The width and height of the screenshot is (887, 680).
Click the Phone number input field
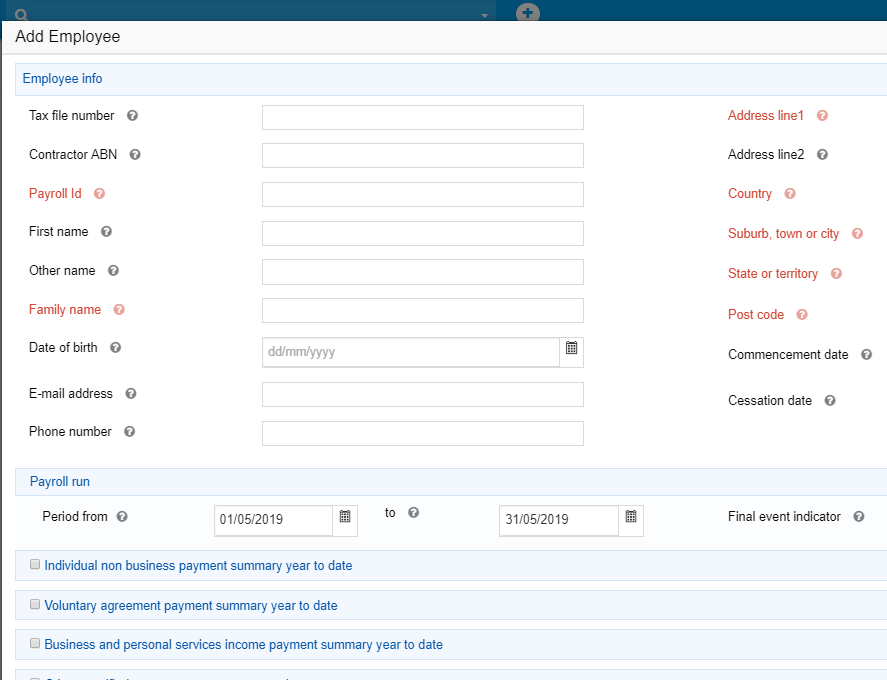click(x=422, y=433)
